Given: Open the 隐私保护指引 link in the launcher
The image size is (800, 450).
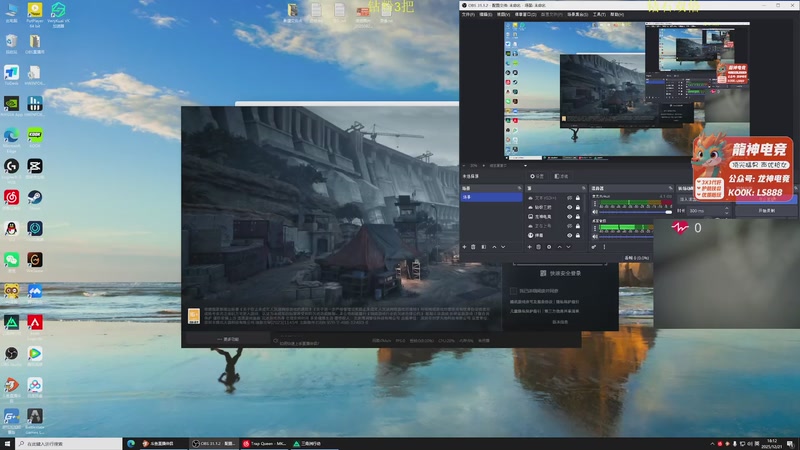Looking at the screenshot, I should 567,302.
